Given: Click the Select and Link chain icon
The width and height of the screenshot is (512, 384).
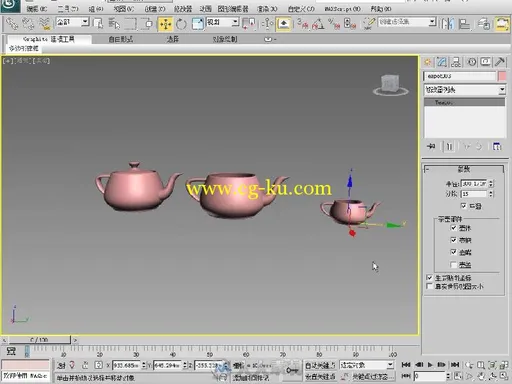Looking at the screenshot, I should click(12, 24).
